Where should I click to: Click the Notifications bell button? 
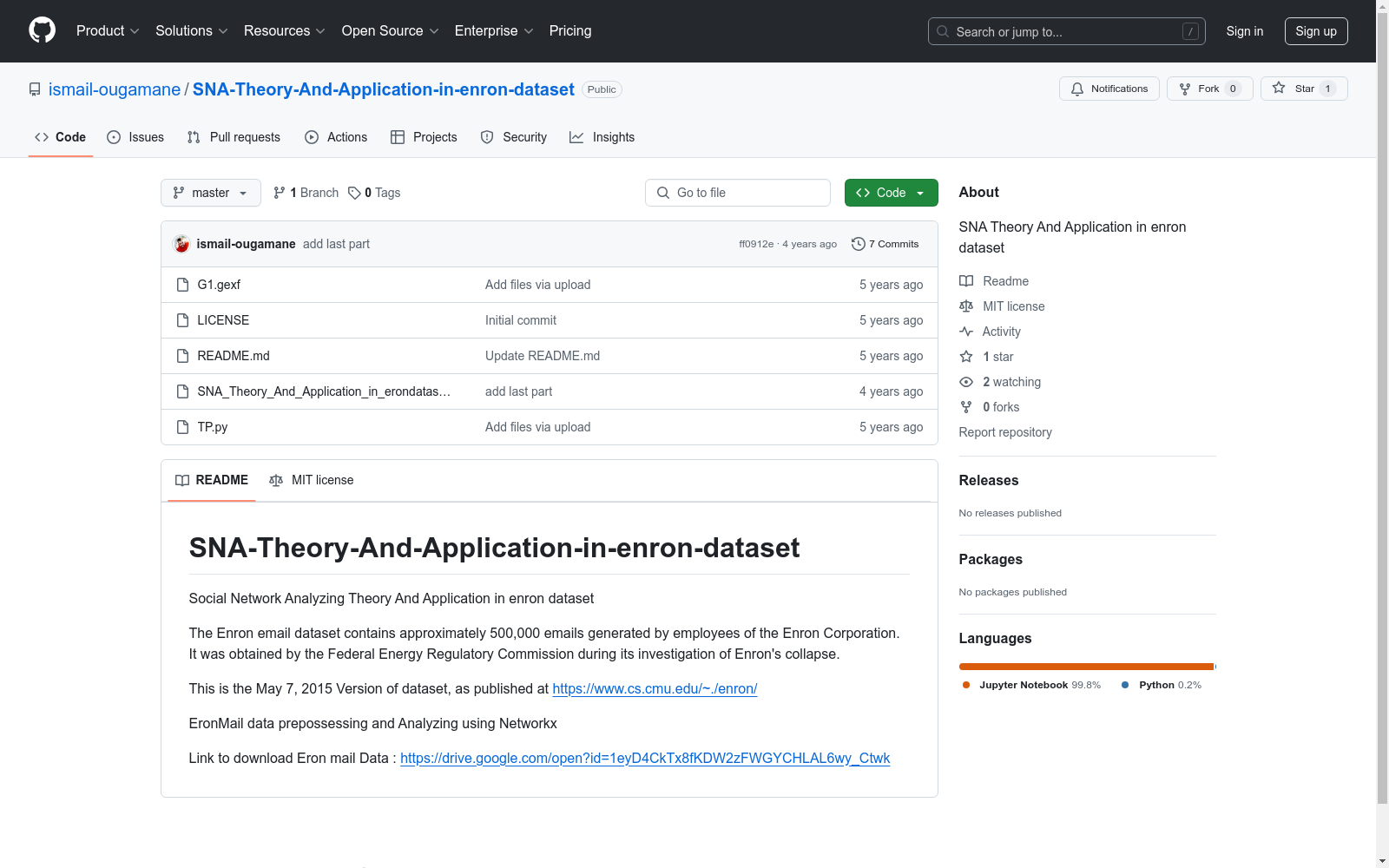[1109, 89]
